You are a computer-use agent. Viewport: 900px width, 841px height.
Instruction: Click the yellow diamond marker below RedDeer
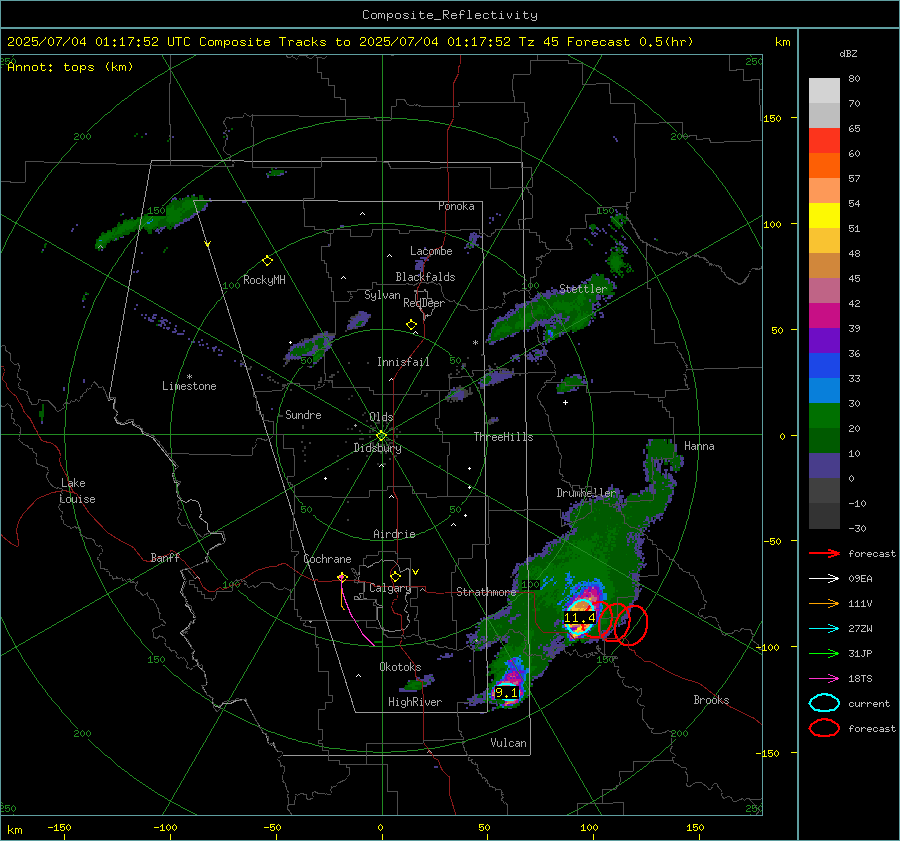(411, 325)
